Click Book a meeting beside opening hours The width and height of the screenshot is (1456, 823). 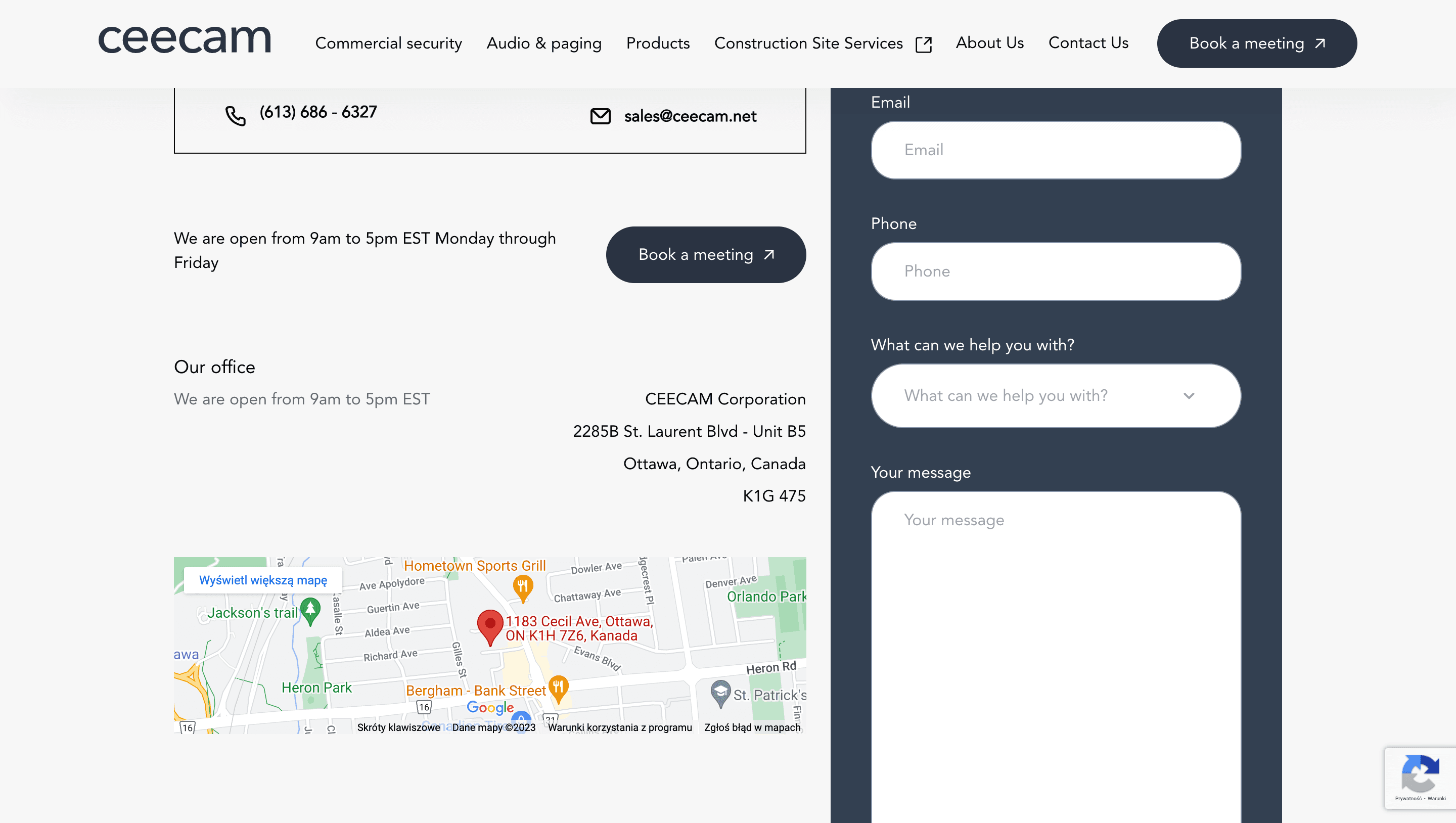(706, 254)
